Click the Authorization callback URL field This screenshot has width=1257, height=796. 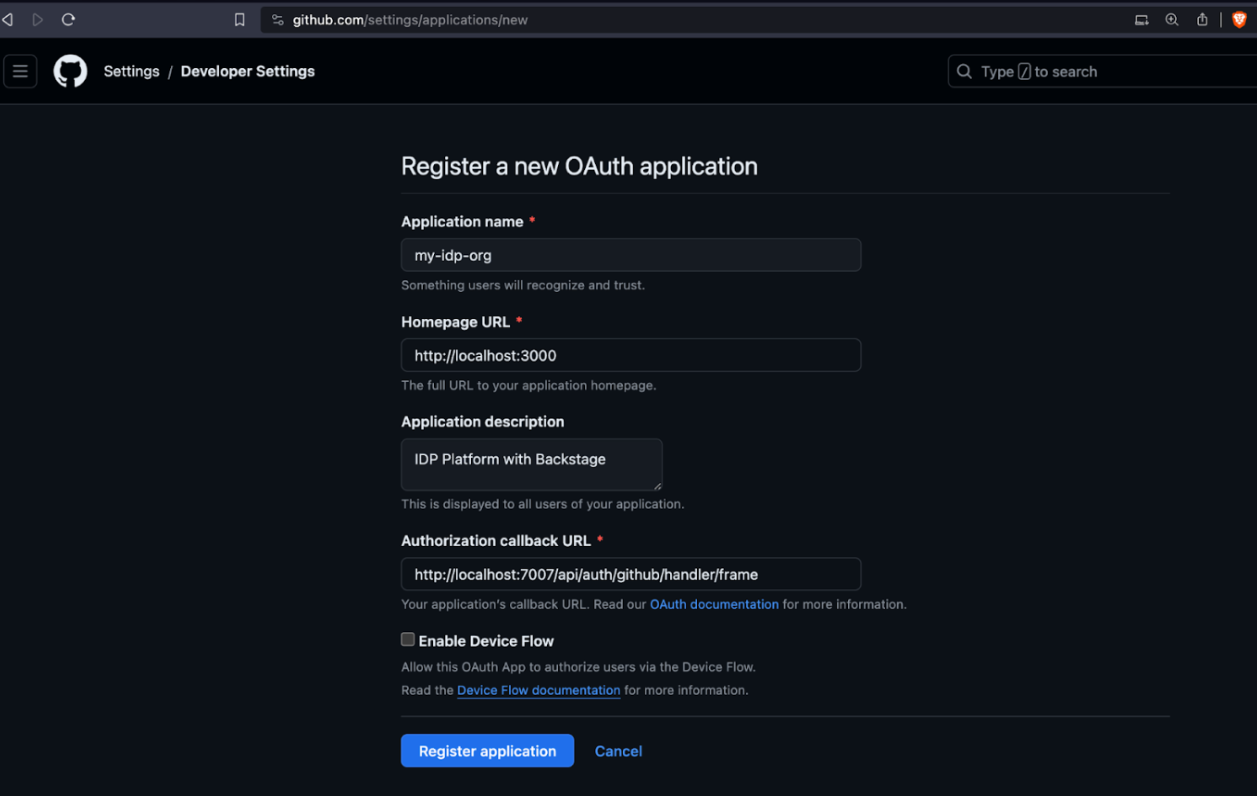[x=630, y=574]
